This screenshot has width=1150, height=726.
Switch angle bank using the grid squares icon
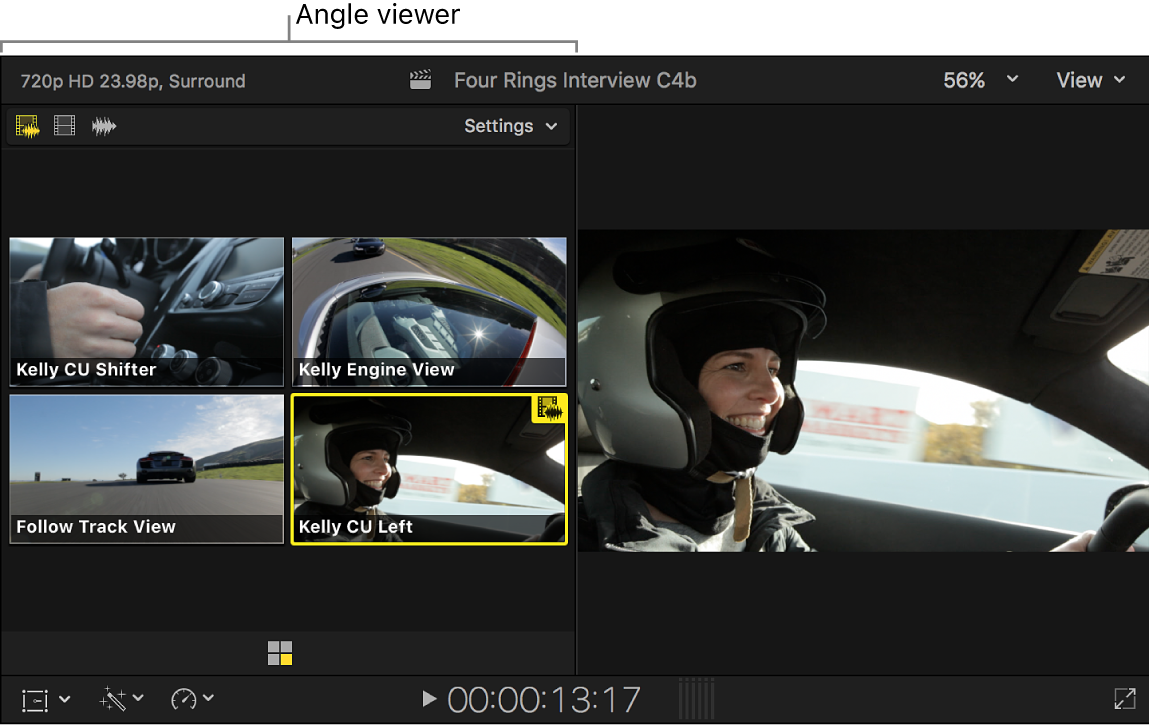tap(279, 653)
